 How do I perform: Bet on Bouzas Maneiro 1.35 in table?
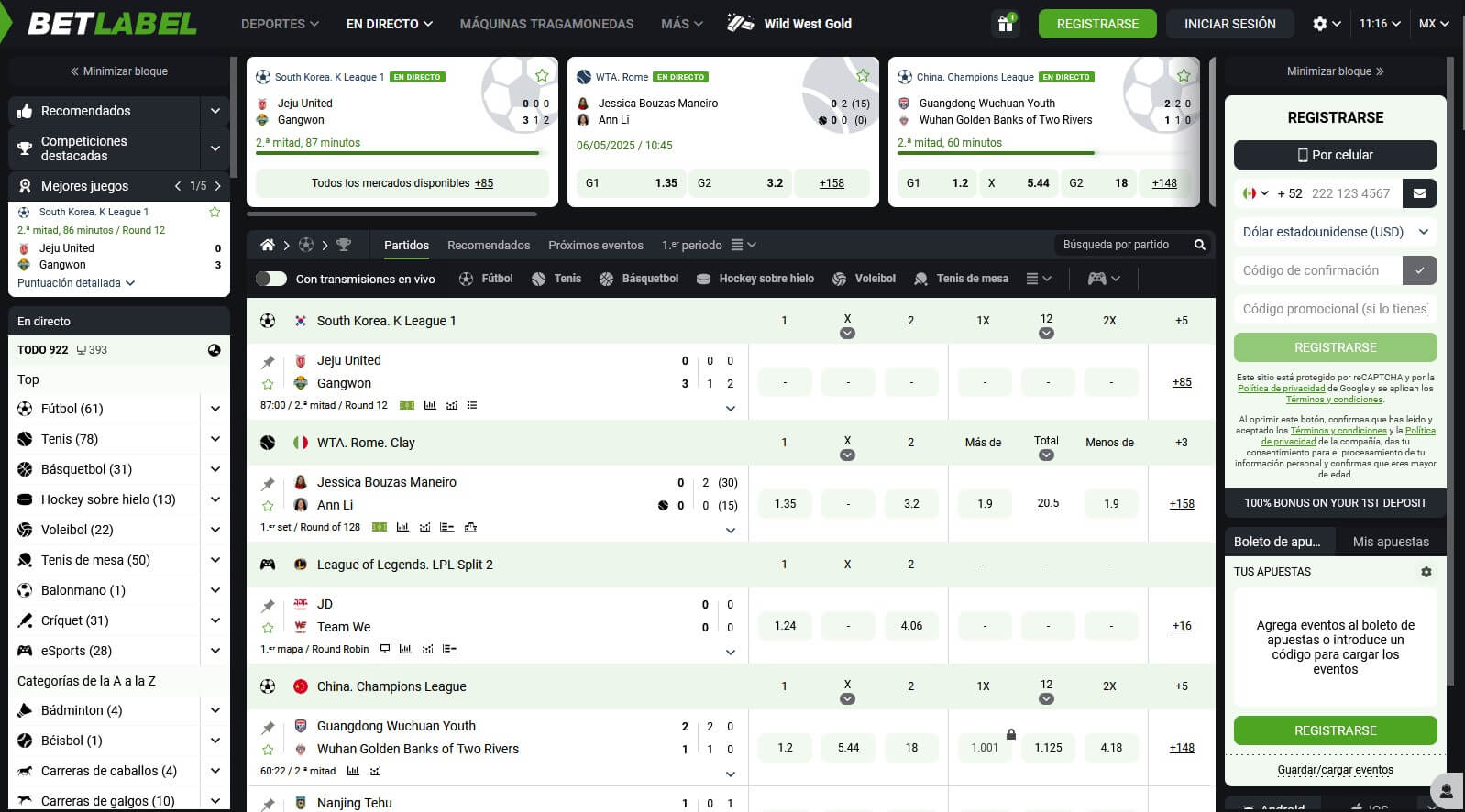(785, 504)
